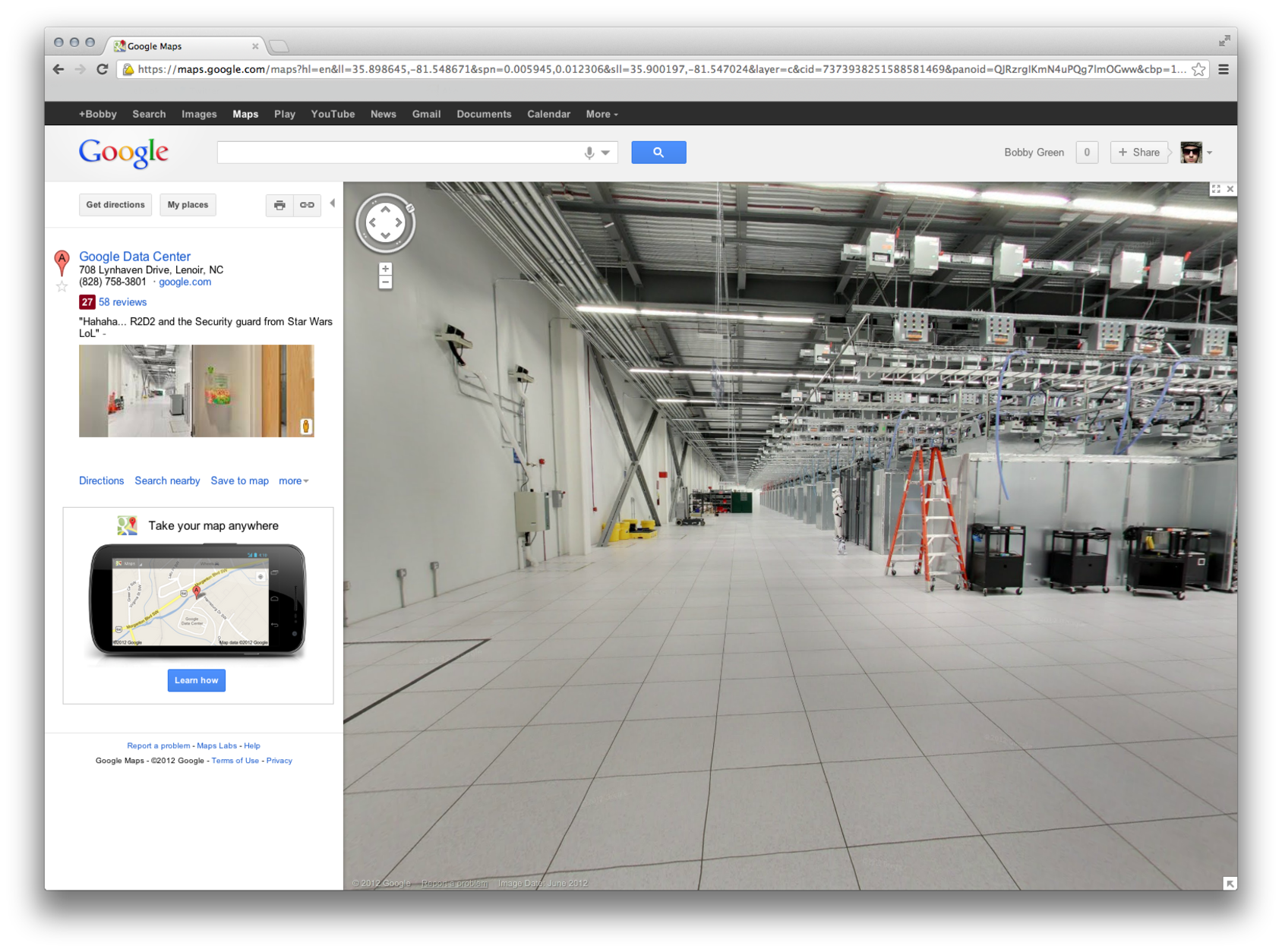Click the Google logo
Image resolution: width=1282 pixels, height=952 pixels.
124,153
